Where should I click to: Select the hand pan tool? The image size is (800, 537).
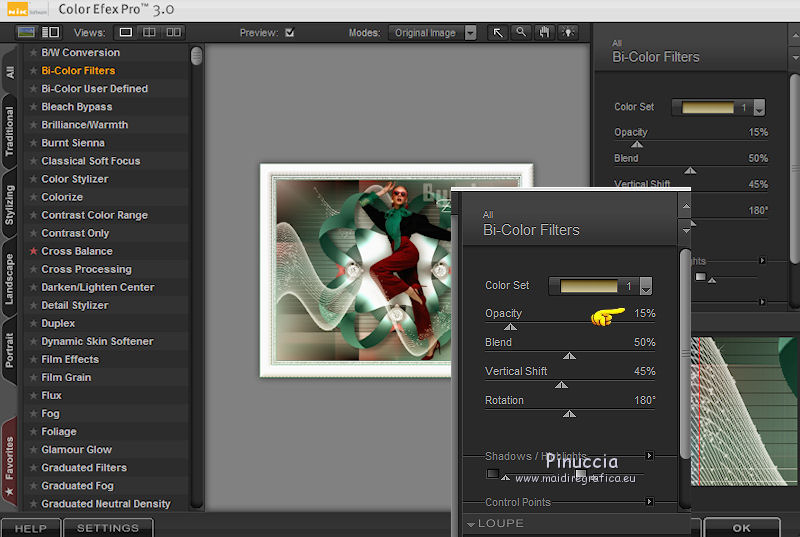coord(545,32)
